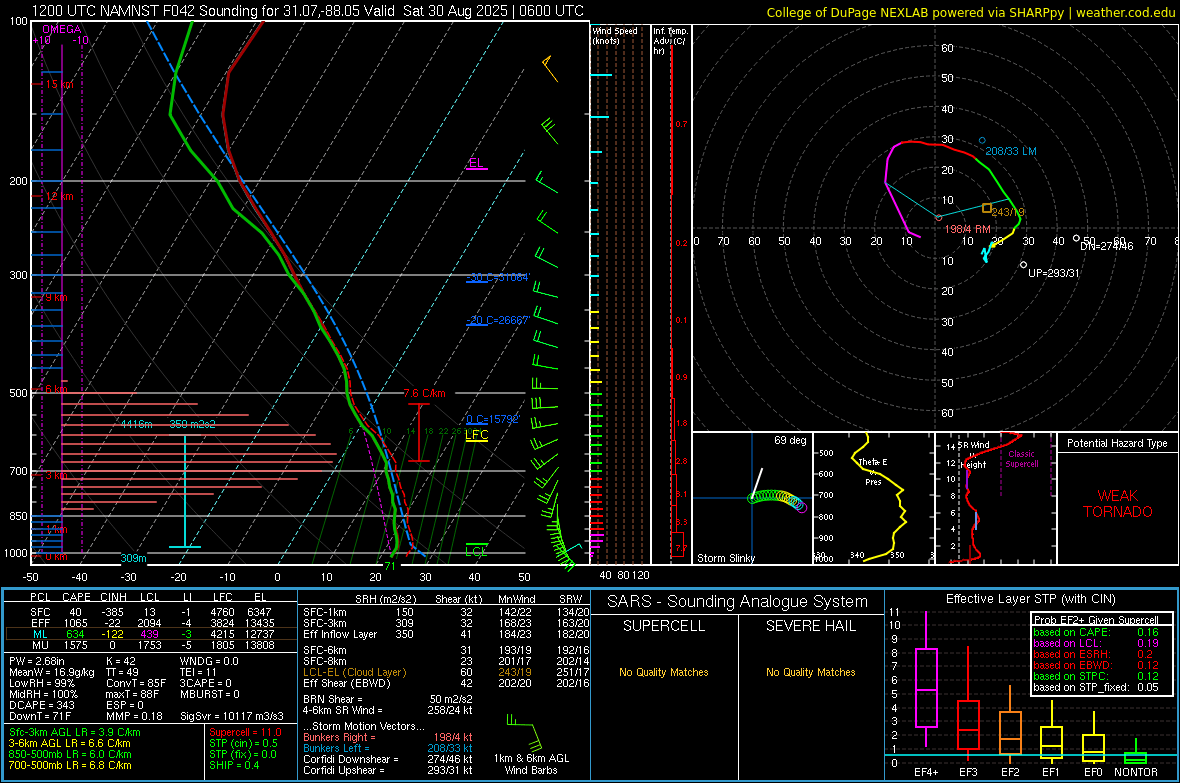Select the magenta EL label on the skew-T

pos(476,163)
